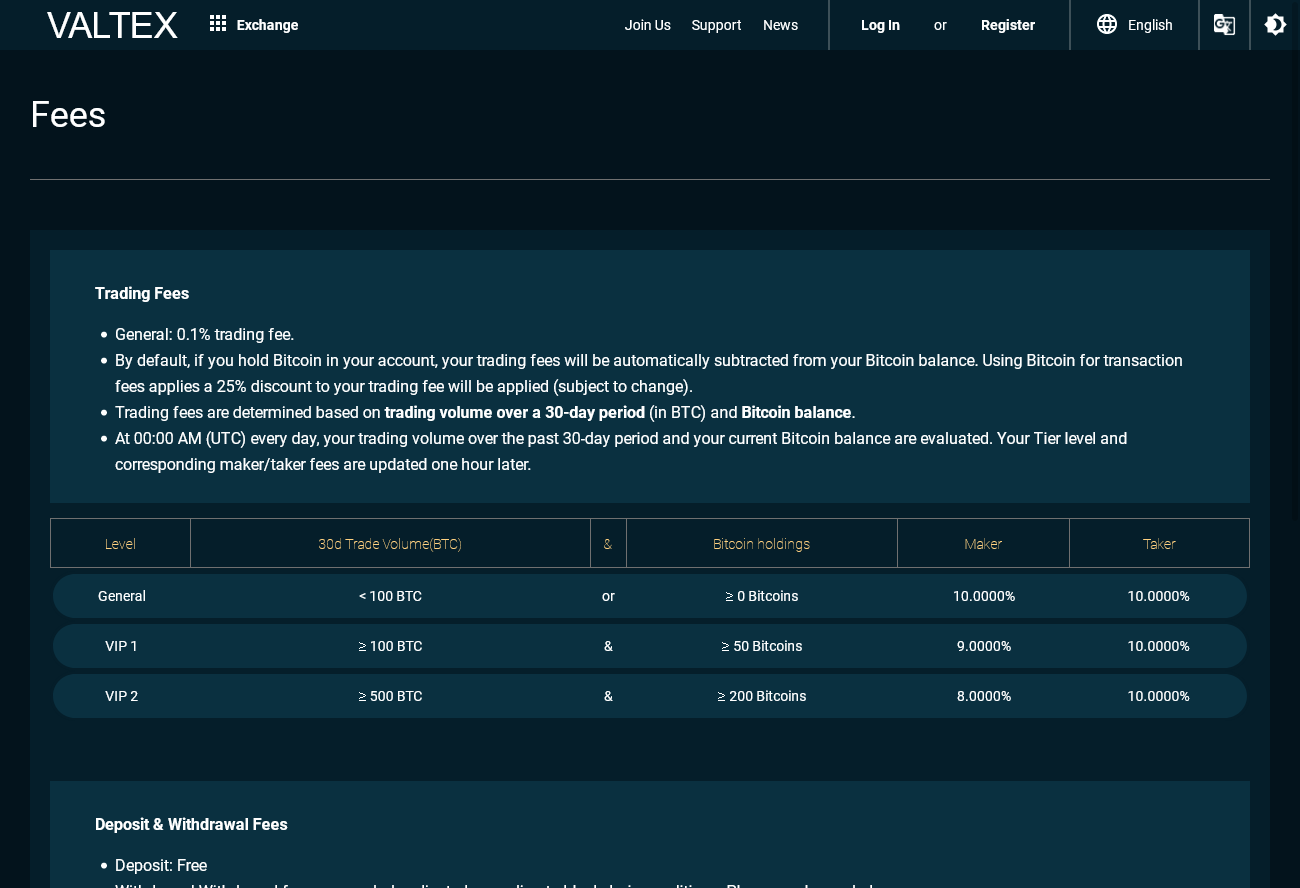Select the VIP 2 fee row
Image resolution: width=1300 pixels, height=888 pixels.
coord(650,696)
